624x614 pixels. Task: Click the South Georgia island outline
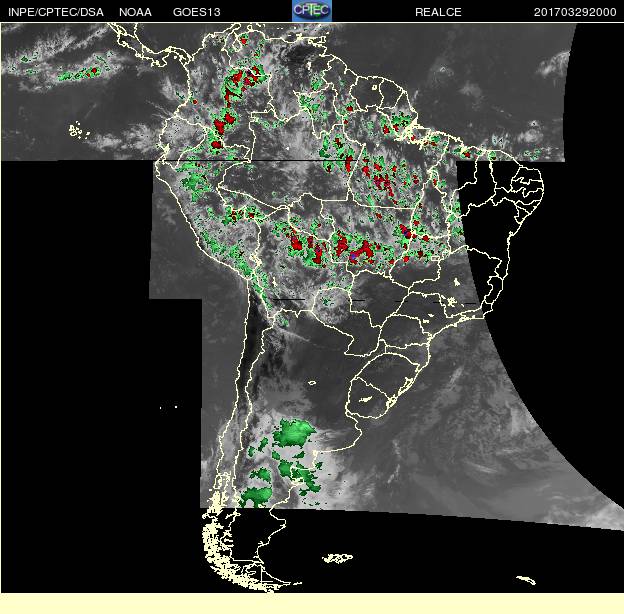point(526,580)
